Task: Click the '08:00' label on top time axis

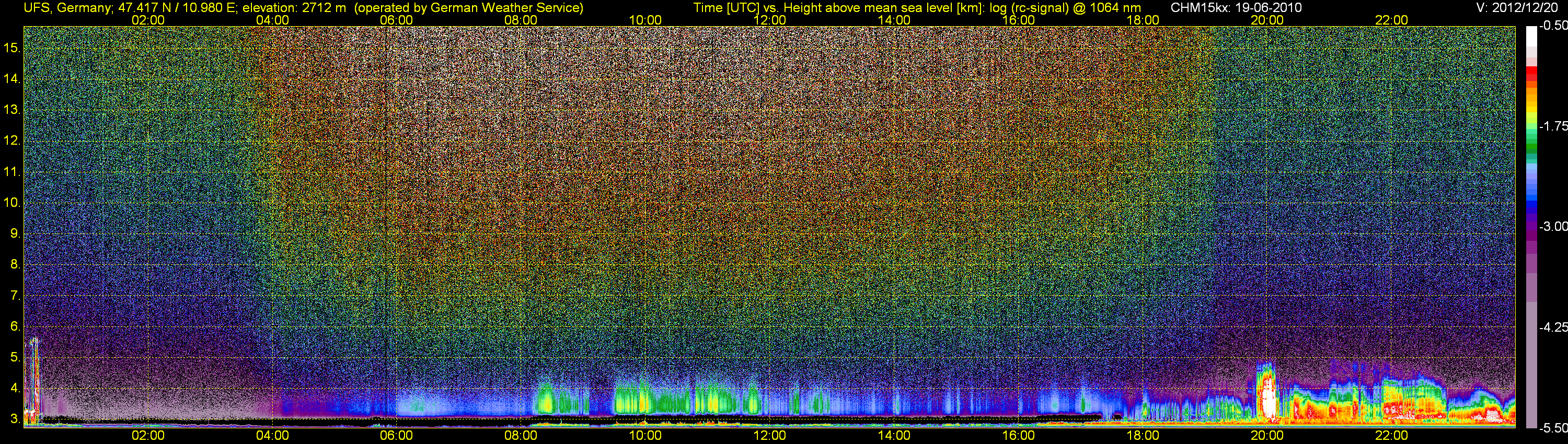Action: 521,20
